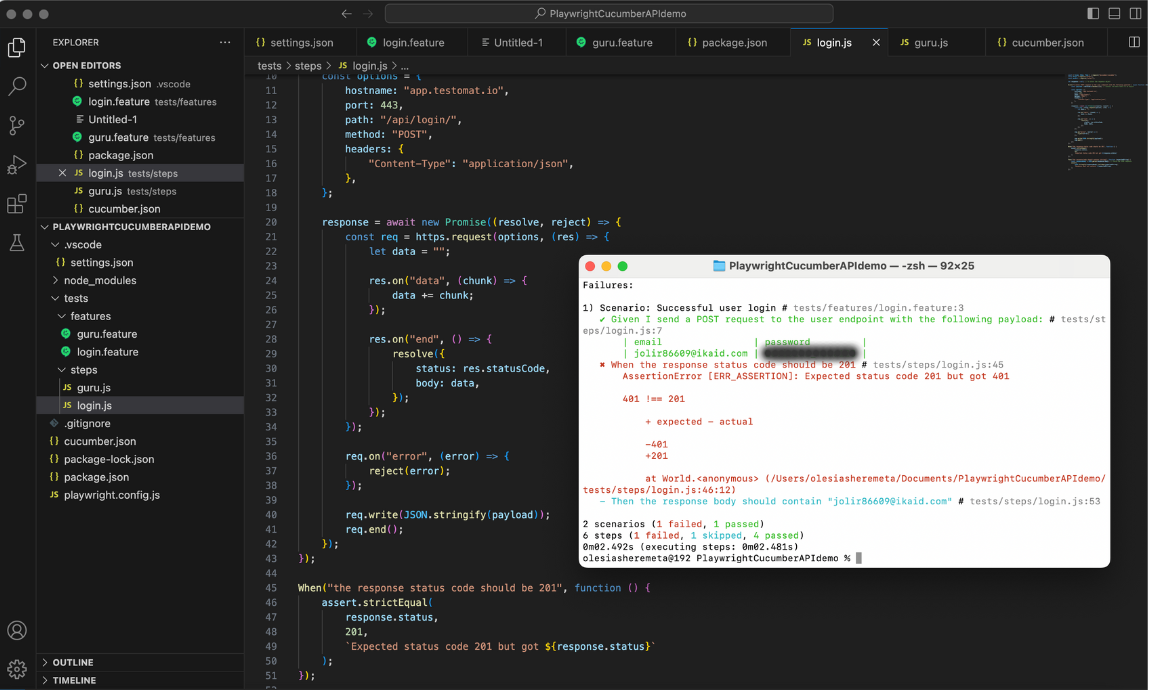This screenshot has height=690, width=1150.
Task: Open the Search view icon
Action: [x=17, y=87]
